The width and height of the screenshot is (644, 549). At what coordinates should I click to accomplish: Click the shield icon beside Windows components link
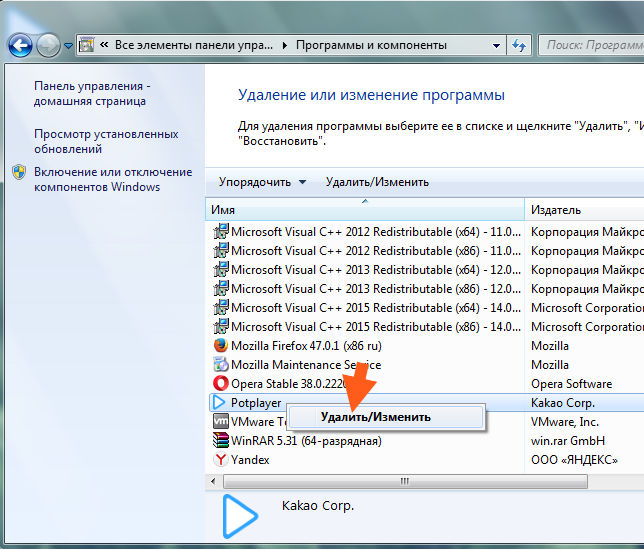19,172
